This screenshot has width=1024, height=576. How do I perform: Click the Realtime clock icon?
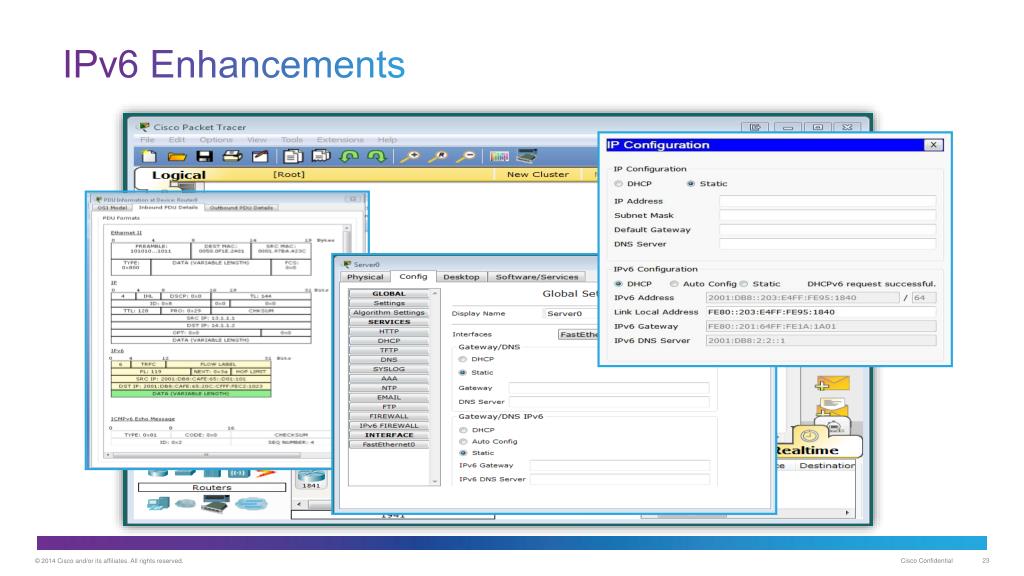tap(809, 436)
